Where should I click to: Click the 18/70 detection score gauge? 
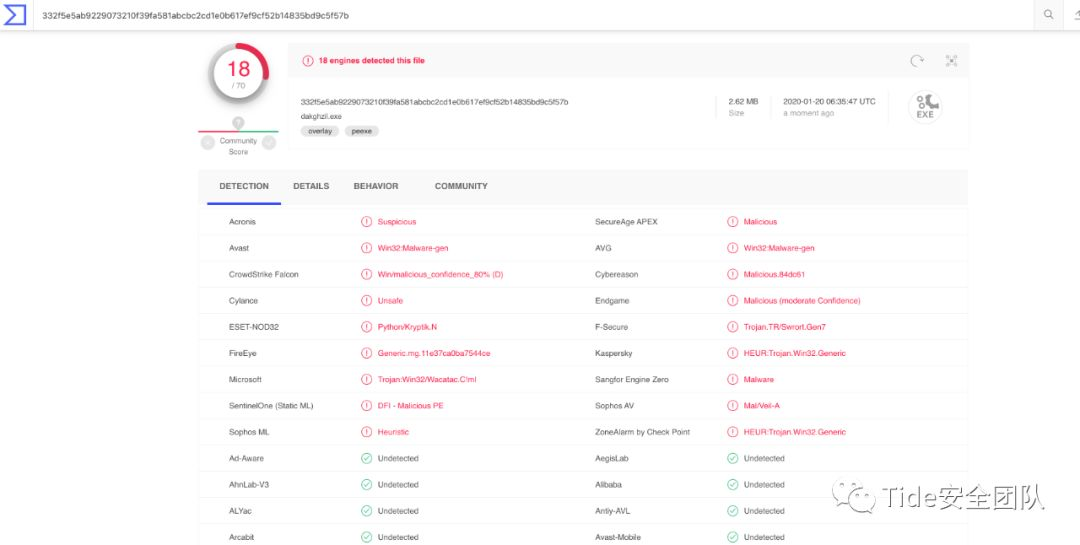(238, 73)
